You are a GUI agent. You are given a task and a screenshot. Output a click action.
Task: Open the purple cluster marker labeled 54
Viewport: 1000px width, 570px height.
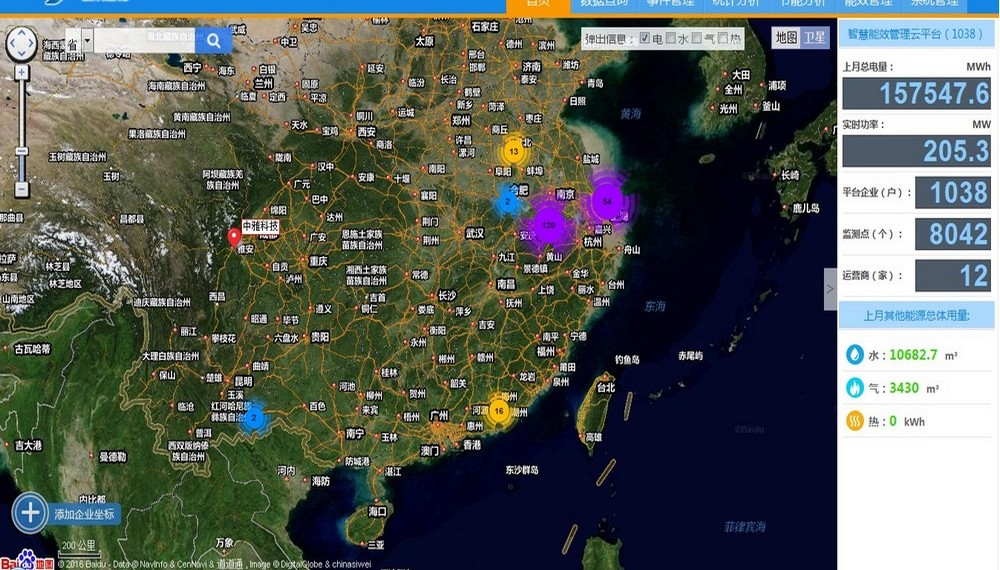point(607,201)
